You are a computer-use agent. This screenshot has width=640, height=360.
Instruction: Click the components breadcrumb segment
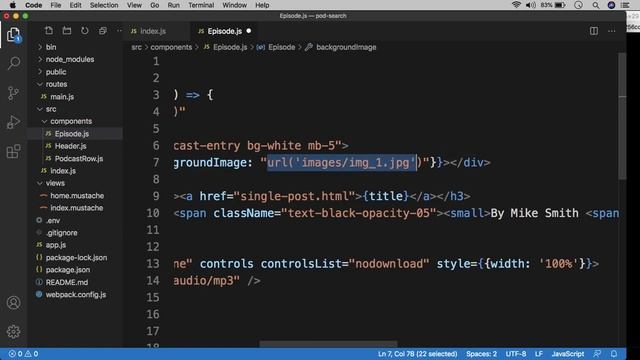point(171,47)
